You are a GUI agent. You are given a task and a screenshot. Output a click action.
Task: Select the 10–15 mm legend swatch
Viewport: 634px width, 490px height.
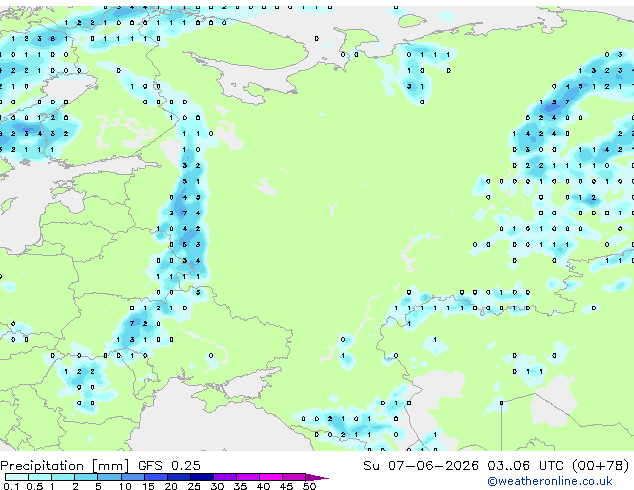coord(133,477)
